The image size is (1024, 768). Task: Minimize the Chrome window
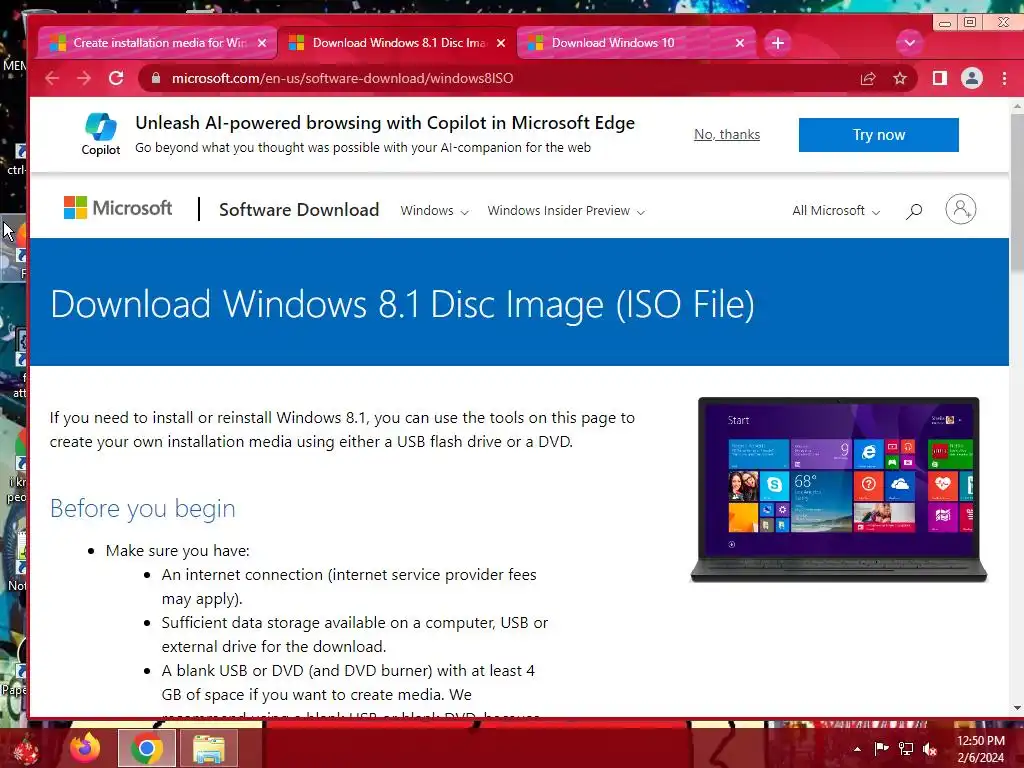click(944, 24)
